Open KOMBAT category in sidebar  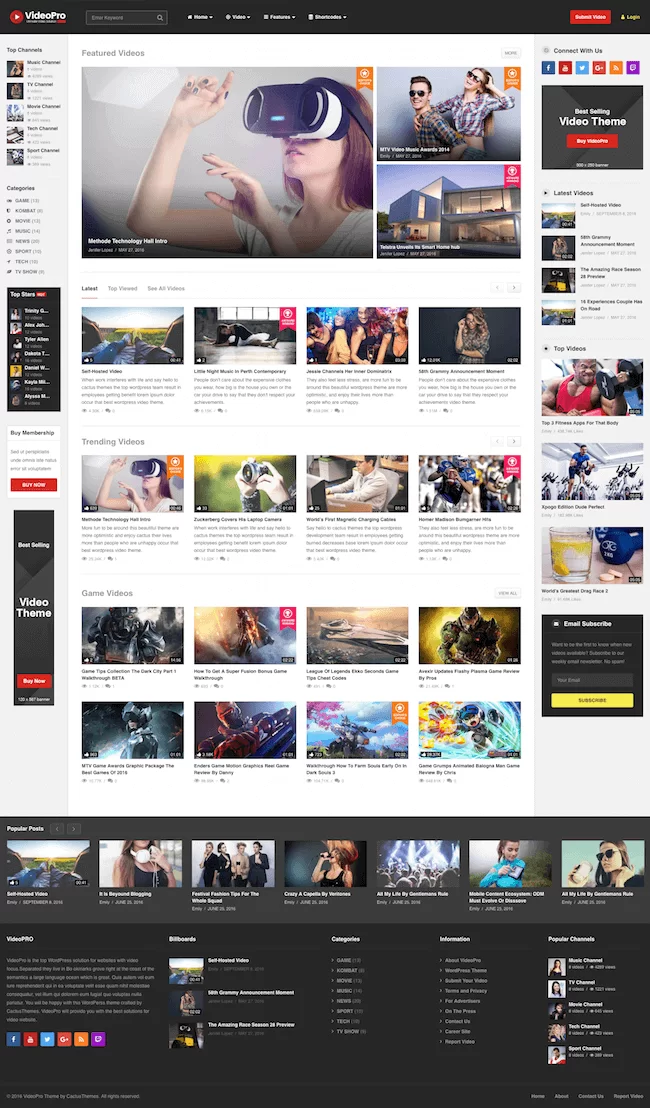(25, 211)
